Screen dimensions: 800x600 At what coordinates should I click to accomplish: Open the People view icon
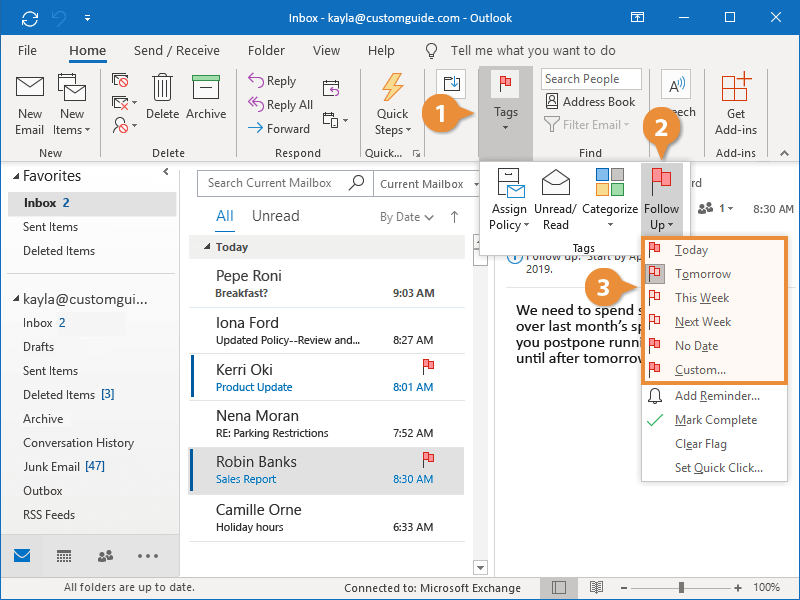point(106,556)
